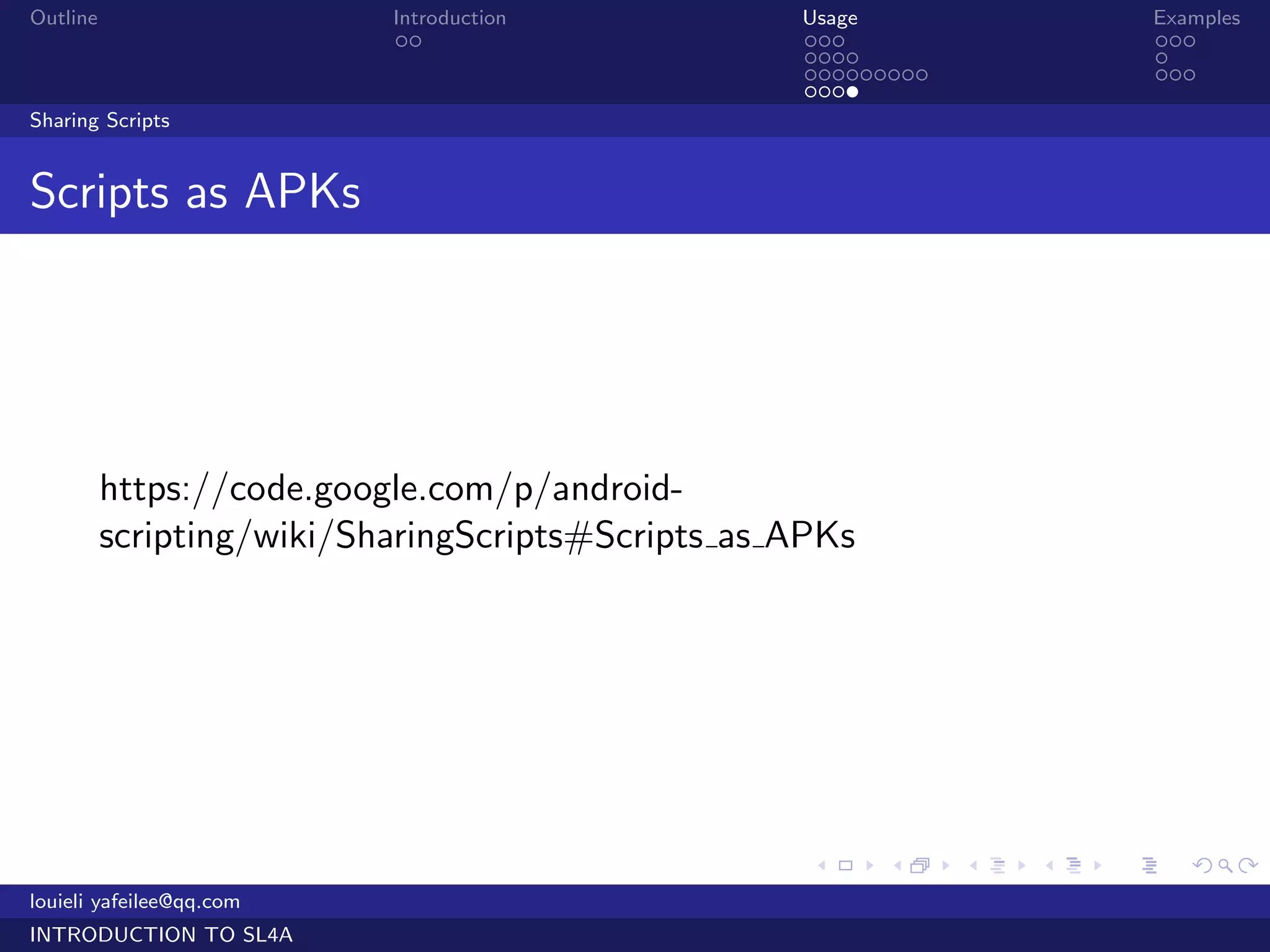The width and height of the screenshot is (1270, 952).
Task: Jump to the Examples section
Action: [x=1197, y=19]
